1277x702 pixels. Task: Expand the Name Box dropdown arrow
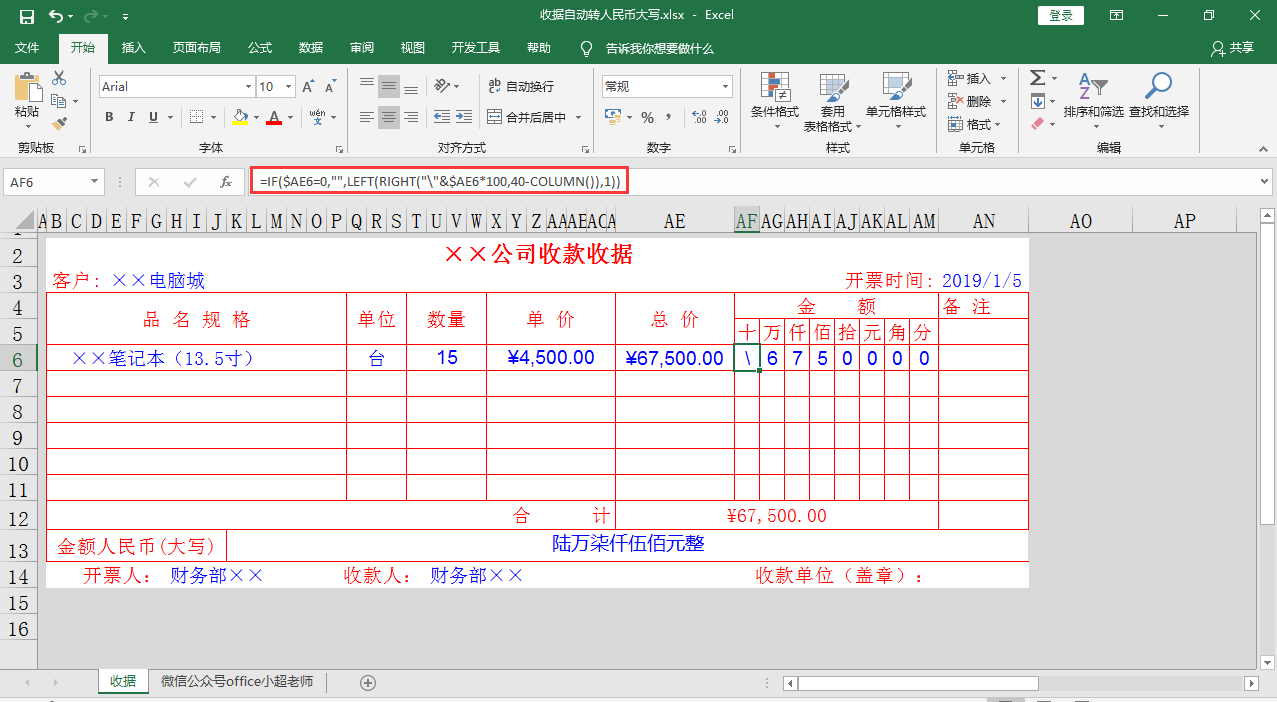click(x=96, y=182)
